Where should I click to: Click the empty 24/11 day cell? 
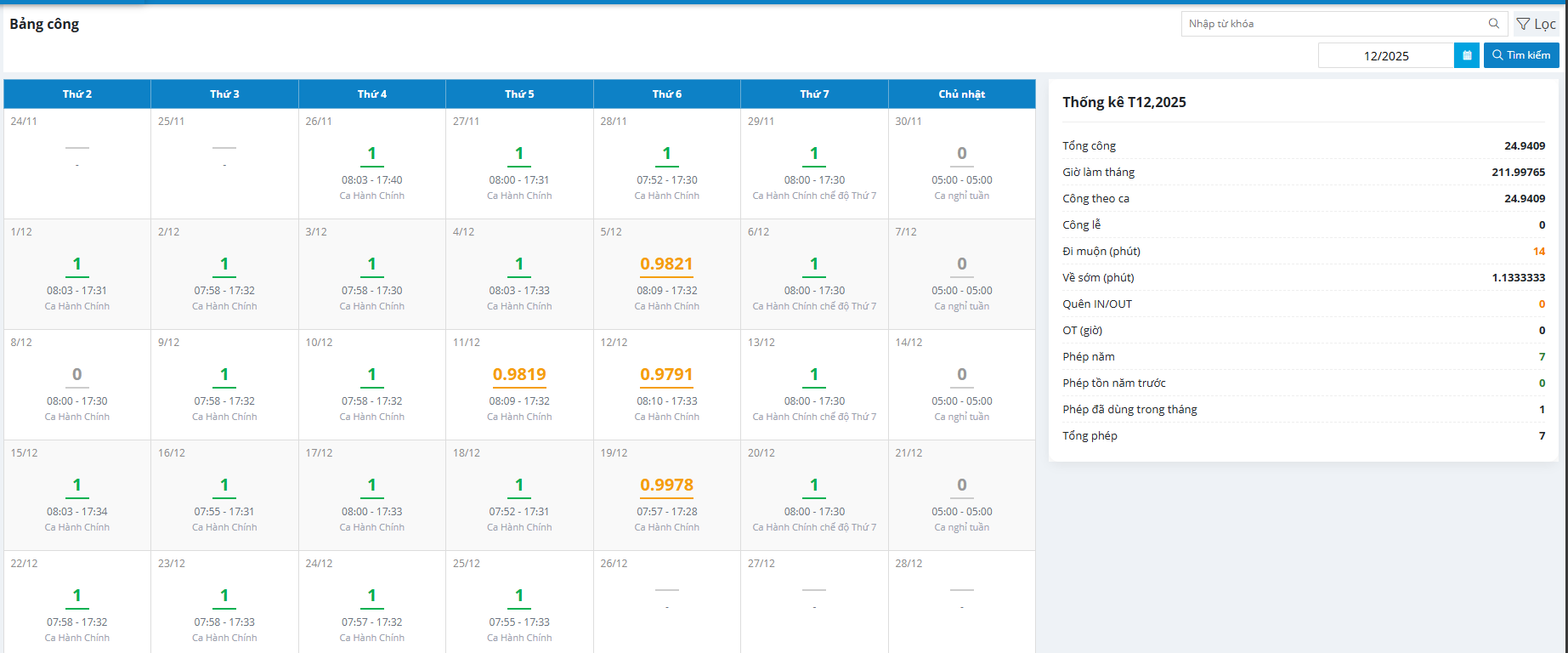[x=77, y=163]
